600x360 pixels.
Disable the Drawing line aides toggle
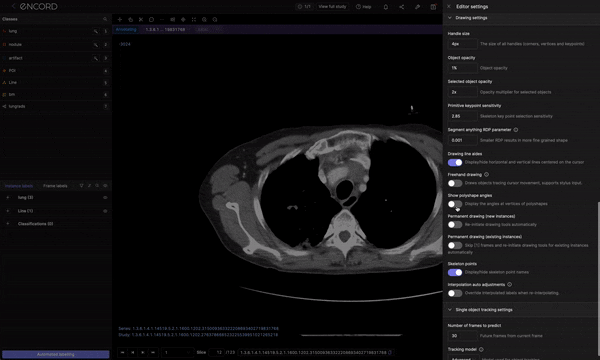tap(455, 163)
